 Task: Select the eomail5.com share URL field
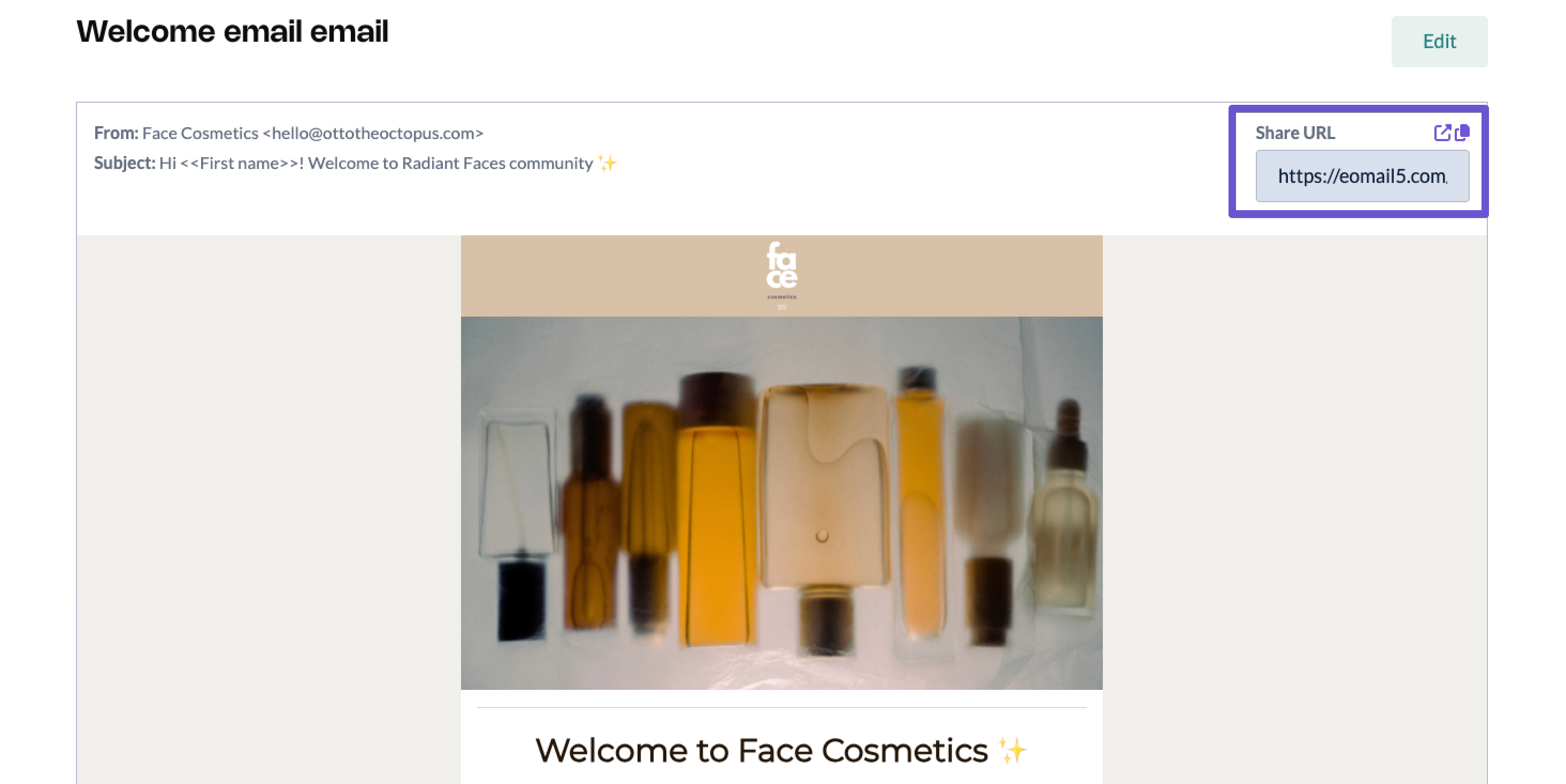pos(1362,176)
